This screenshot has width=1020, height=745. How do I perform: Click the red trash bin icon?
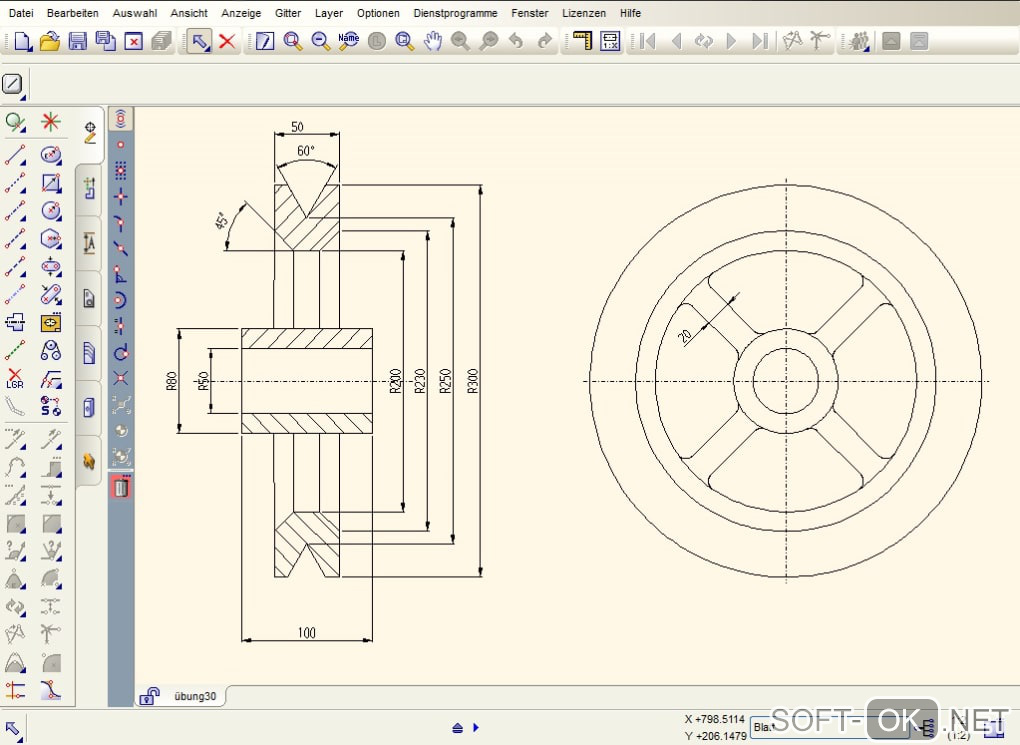(121, 487)
